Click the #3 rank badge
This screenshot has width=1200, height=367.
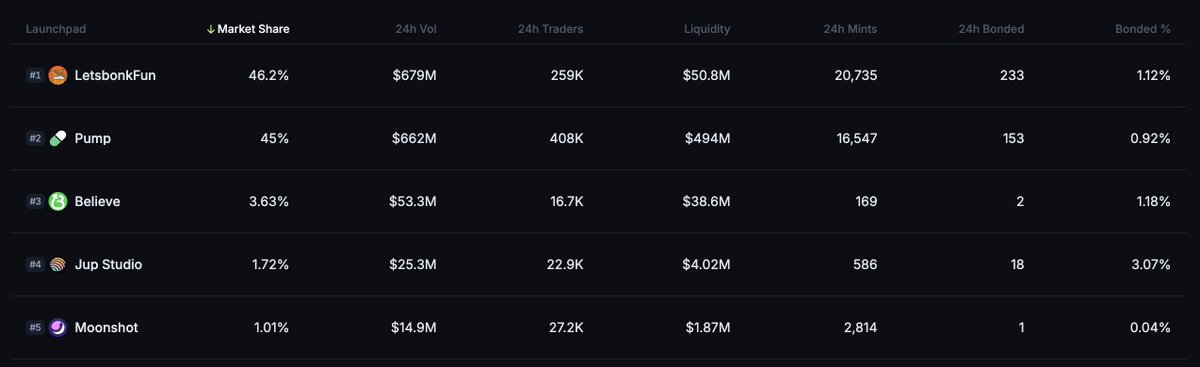pos(35,201)
